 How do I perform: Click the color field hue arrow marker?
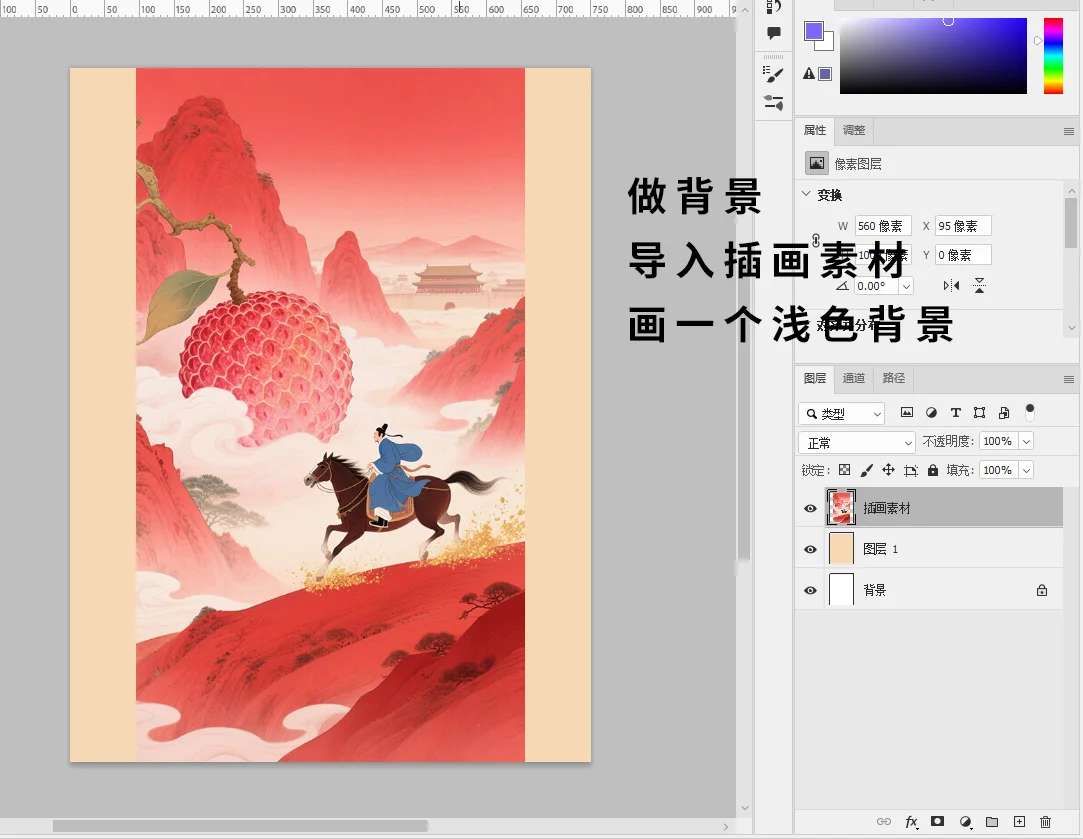tap(1037, 41)
